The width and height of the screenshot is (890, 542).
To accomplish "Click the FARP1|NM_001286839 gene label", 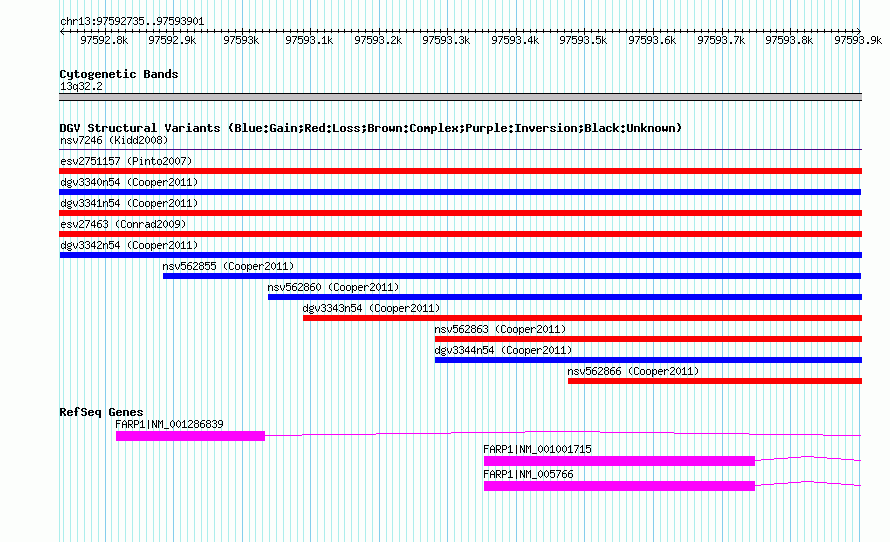I will [169, 425].
